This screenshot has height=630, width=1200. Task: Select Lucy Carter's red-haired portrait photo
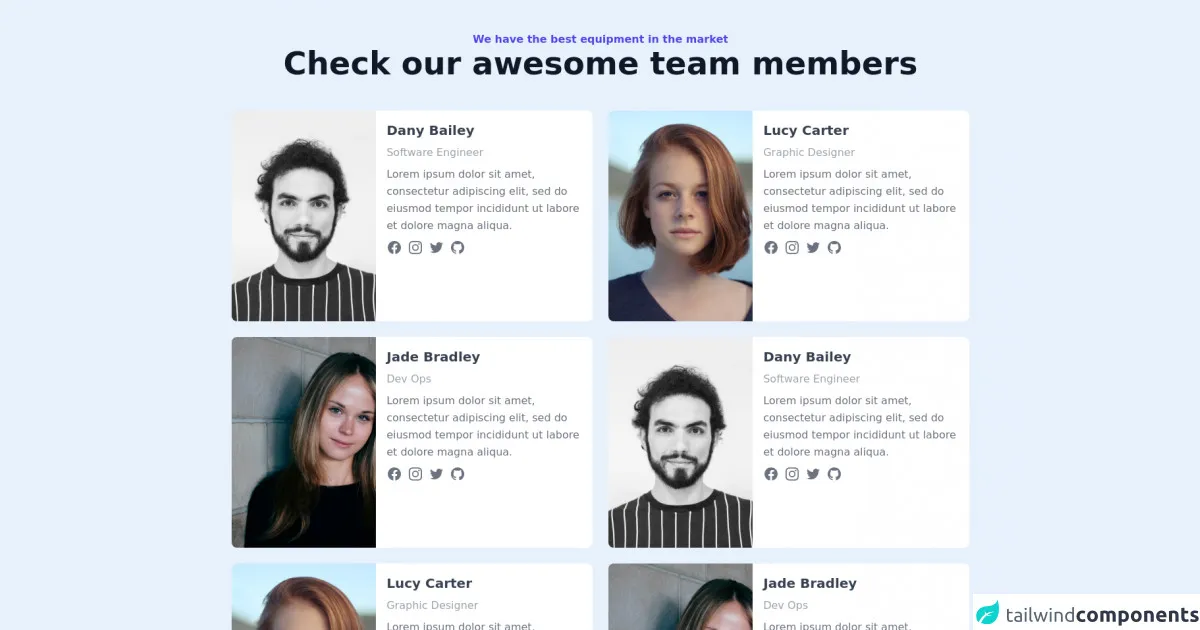[680, 216]
